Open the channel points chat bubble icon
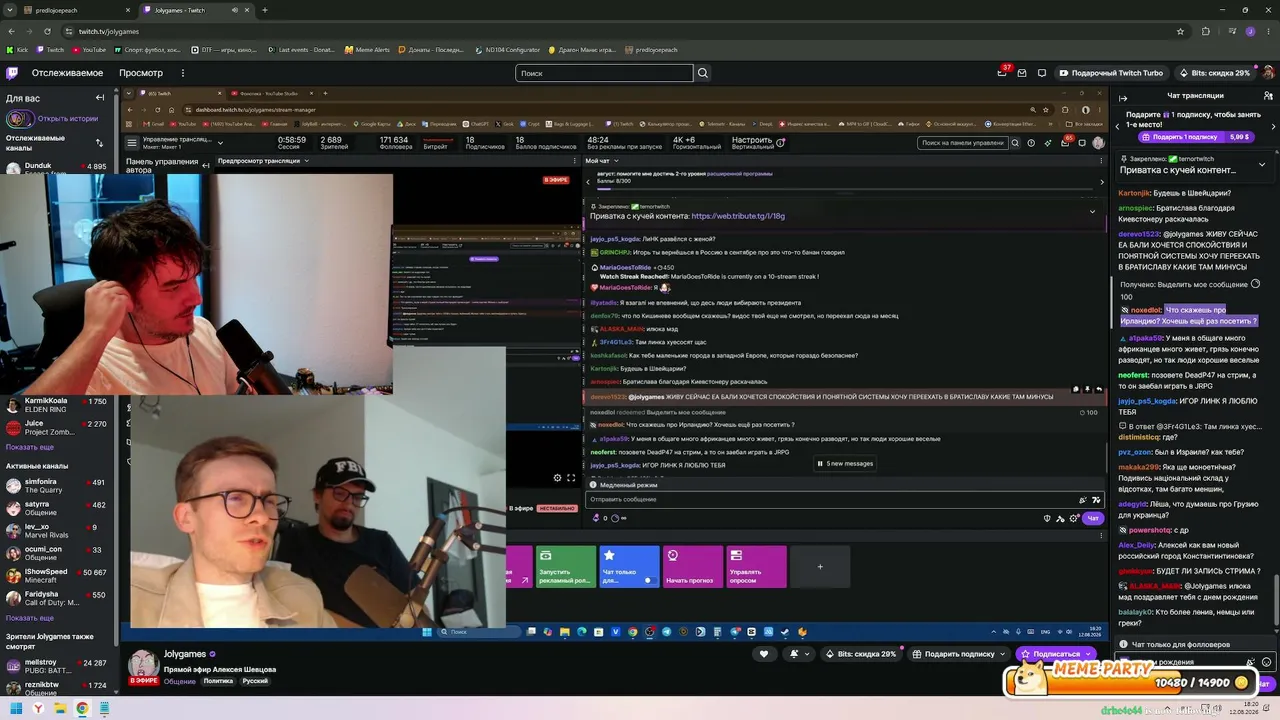The height and width of the screenshot is (720, 1280). (1041, 73)
